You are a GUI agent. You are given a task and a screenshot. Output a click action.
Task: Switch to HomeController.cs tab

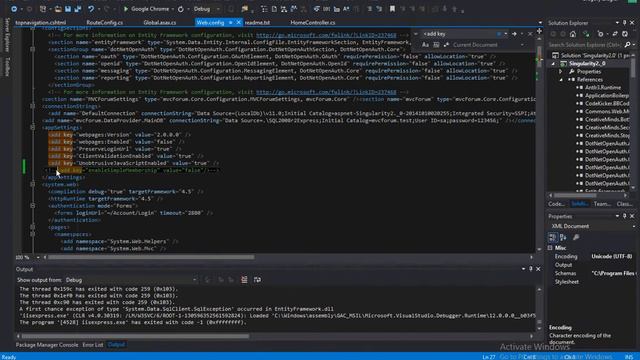tap(313, 22)
